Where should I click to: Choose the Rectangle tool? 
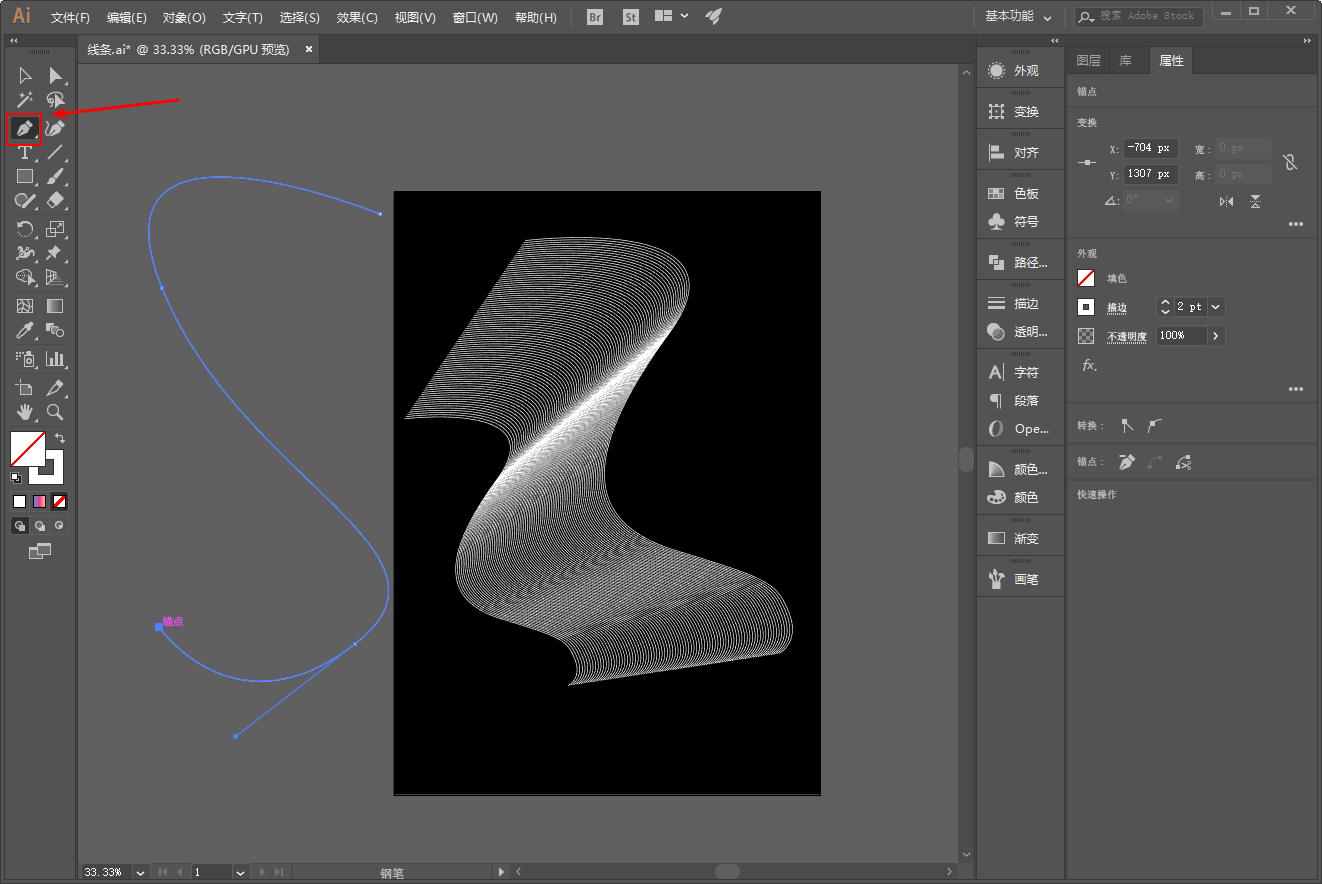25,177
